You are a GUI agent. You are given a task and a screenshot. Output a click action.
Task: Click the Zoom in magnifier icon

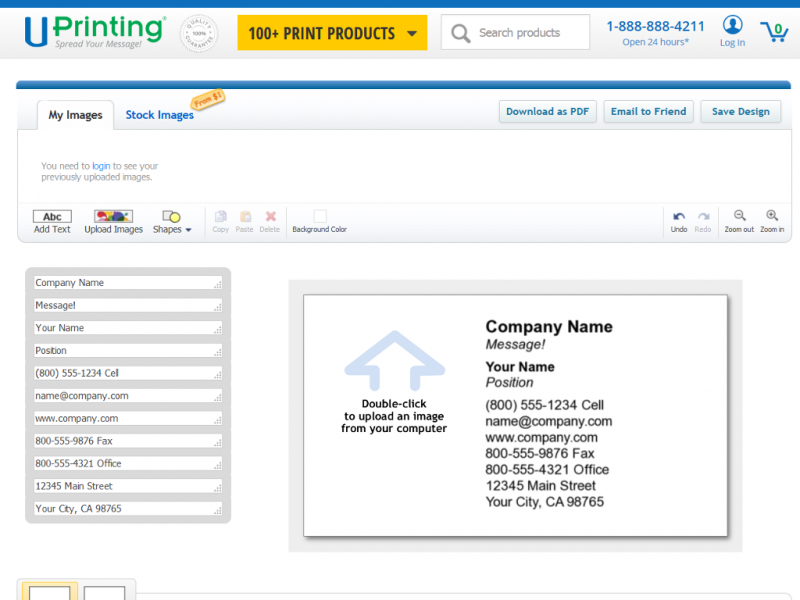[772, 215]
